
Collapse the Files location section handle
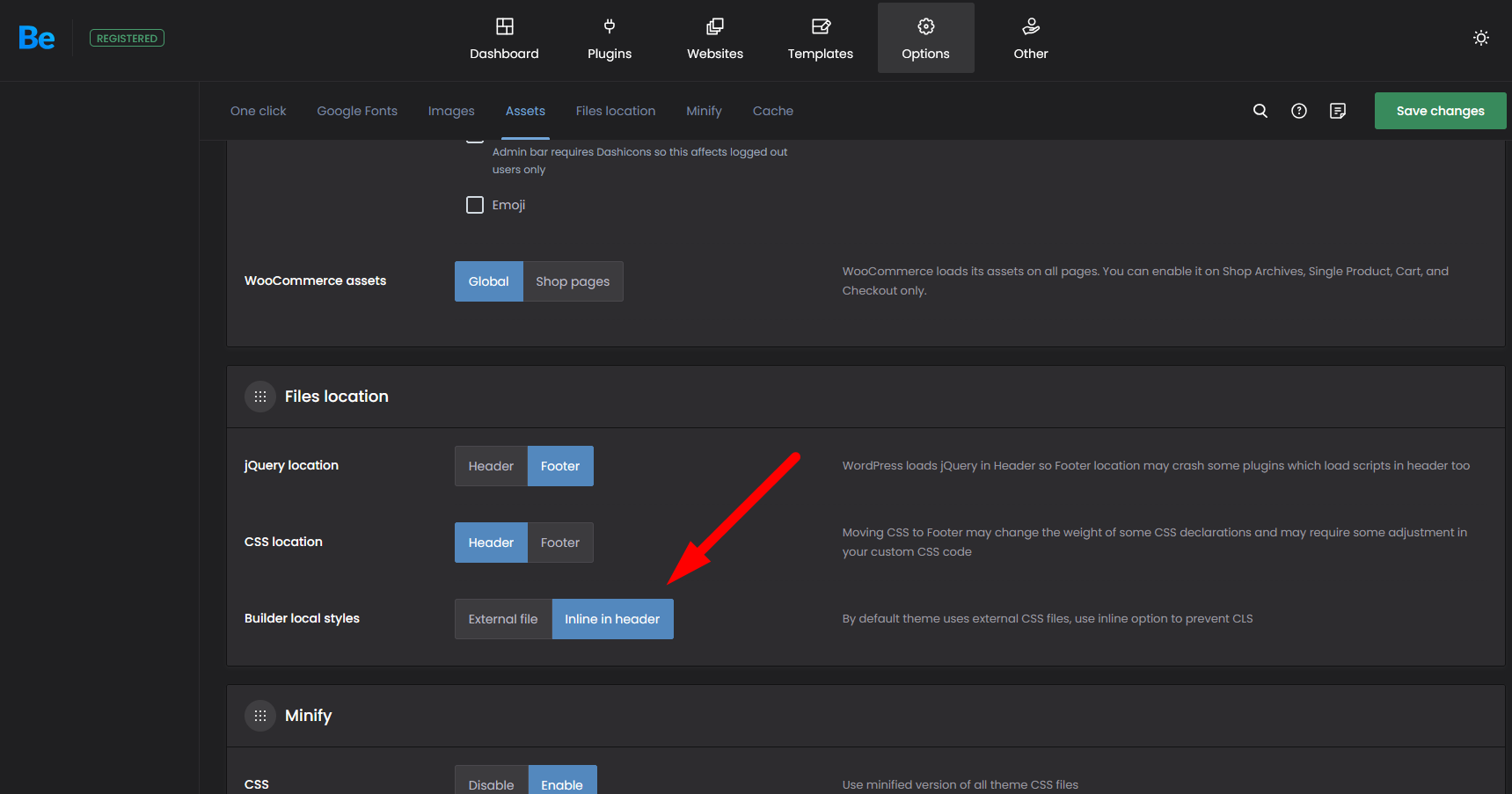[260, 397]
